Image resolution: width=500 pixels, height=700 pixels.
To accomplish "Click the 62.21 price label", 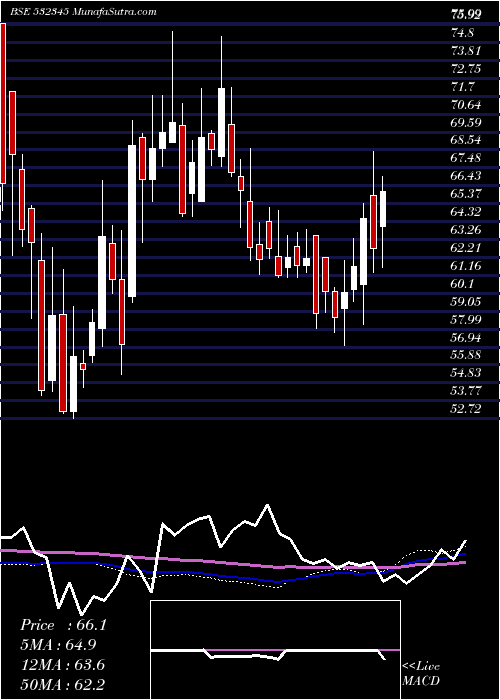I will tap(467, 247).
